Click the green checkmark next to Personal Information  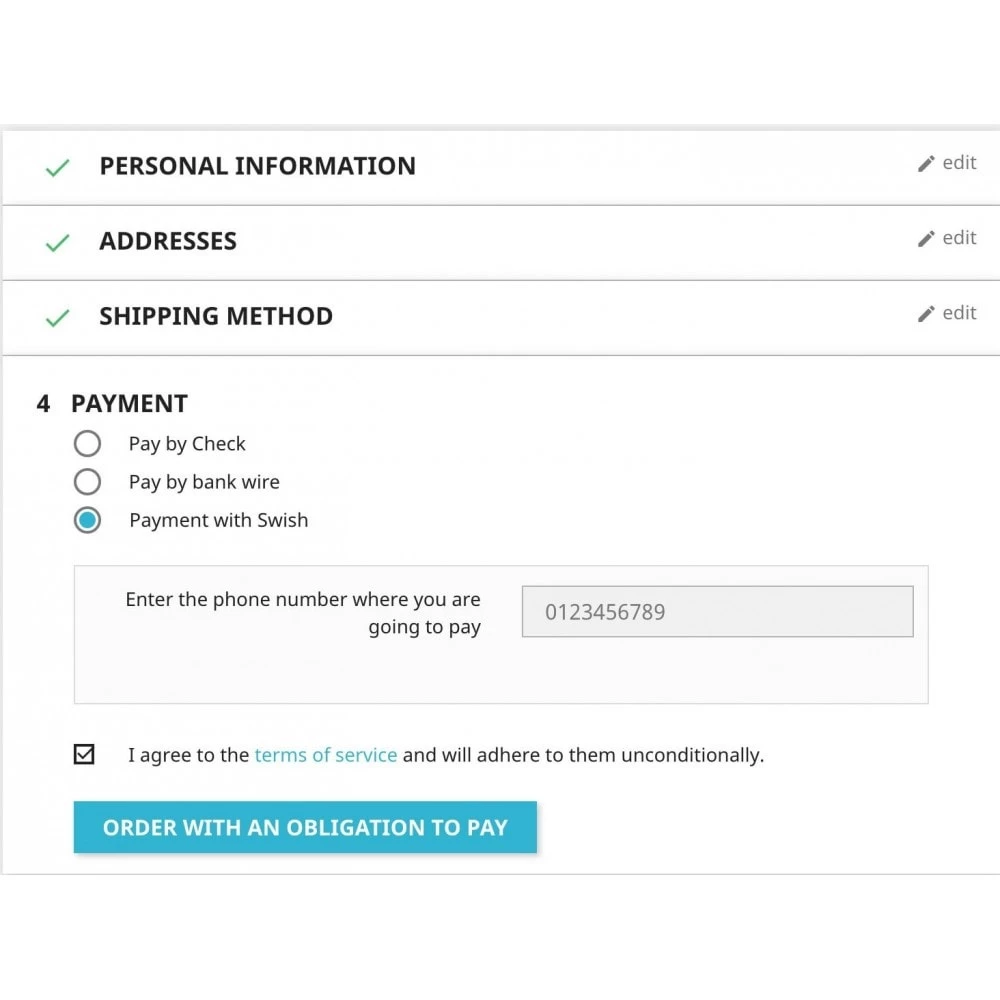coord(57,168)
